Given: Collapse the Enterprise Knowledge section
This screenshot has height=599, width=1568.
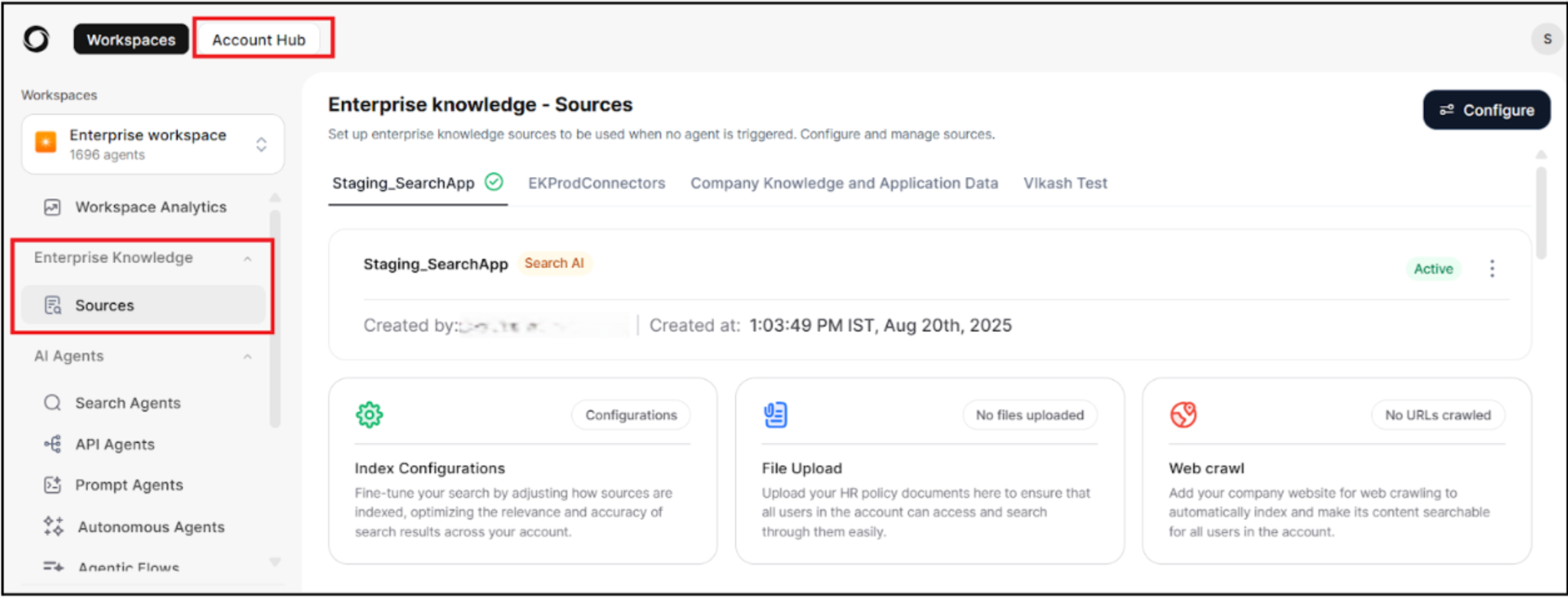Looking at the screenshot, I should pyautogui.click(x=247, y=259).
